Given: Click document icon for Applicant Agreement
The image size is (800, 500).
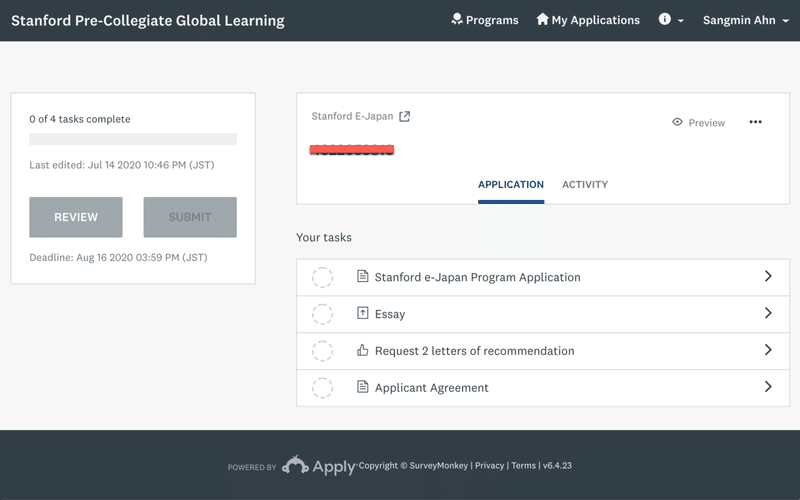Looking at the screenshot, I should (362, 387).
